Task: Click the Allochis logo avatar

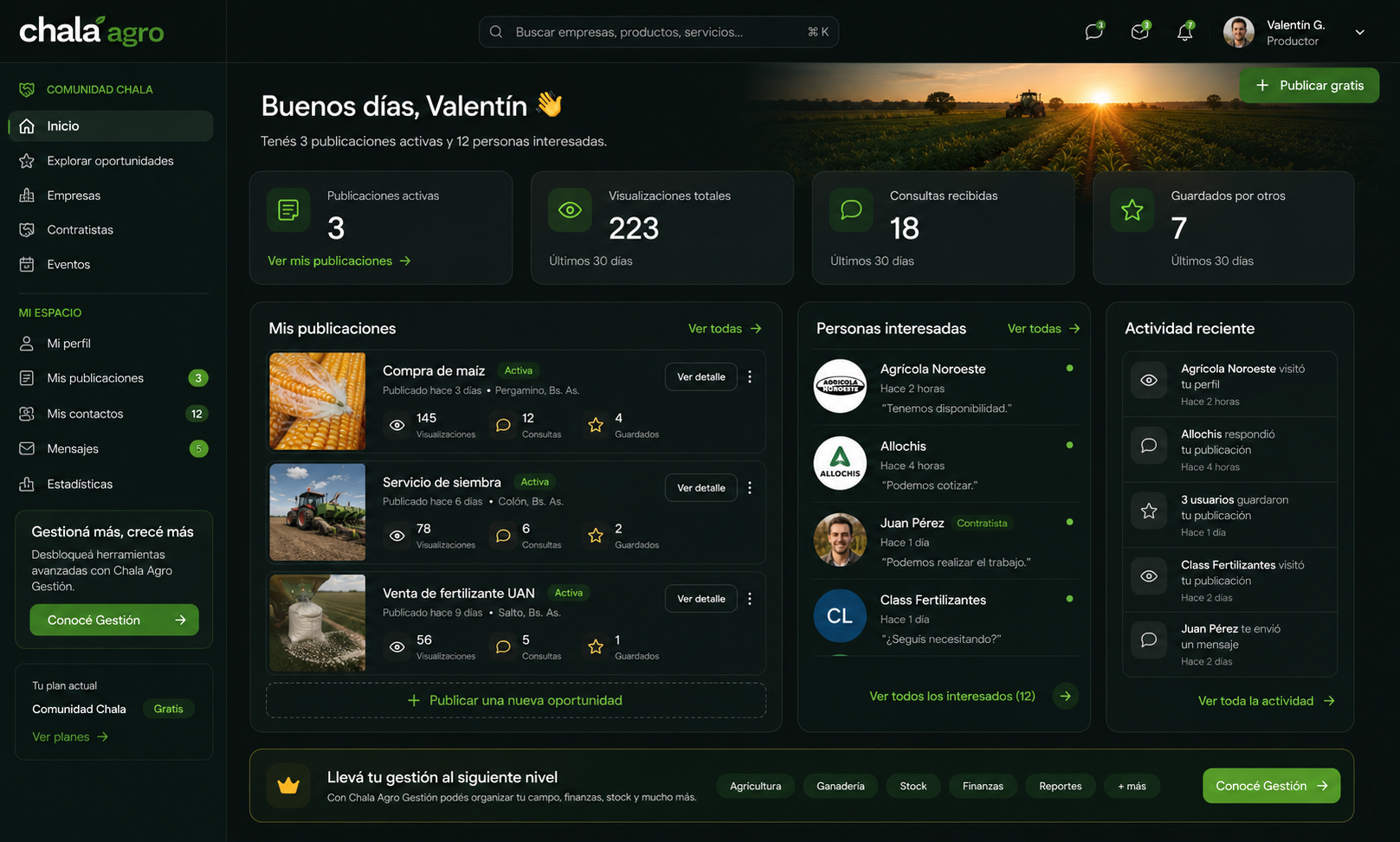Action: 840,463
